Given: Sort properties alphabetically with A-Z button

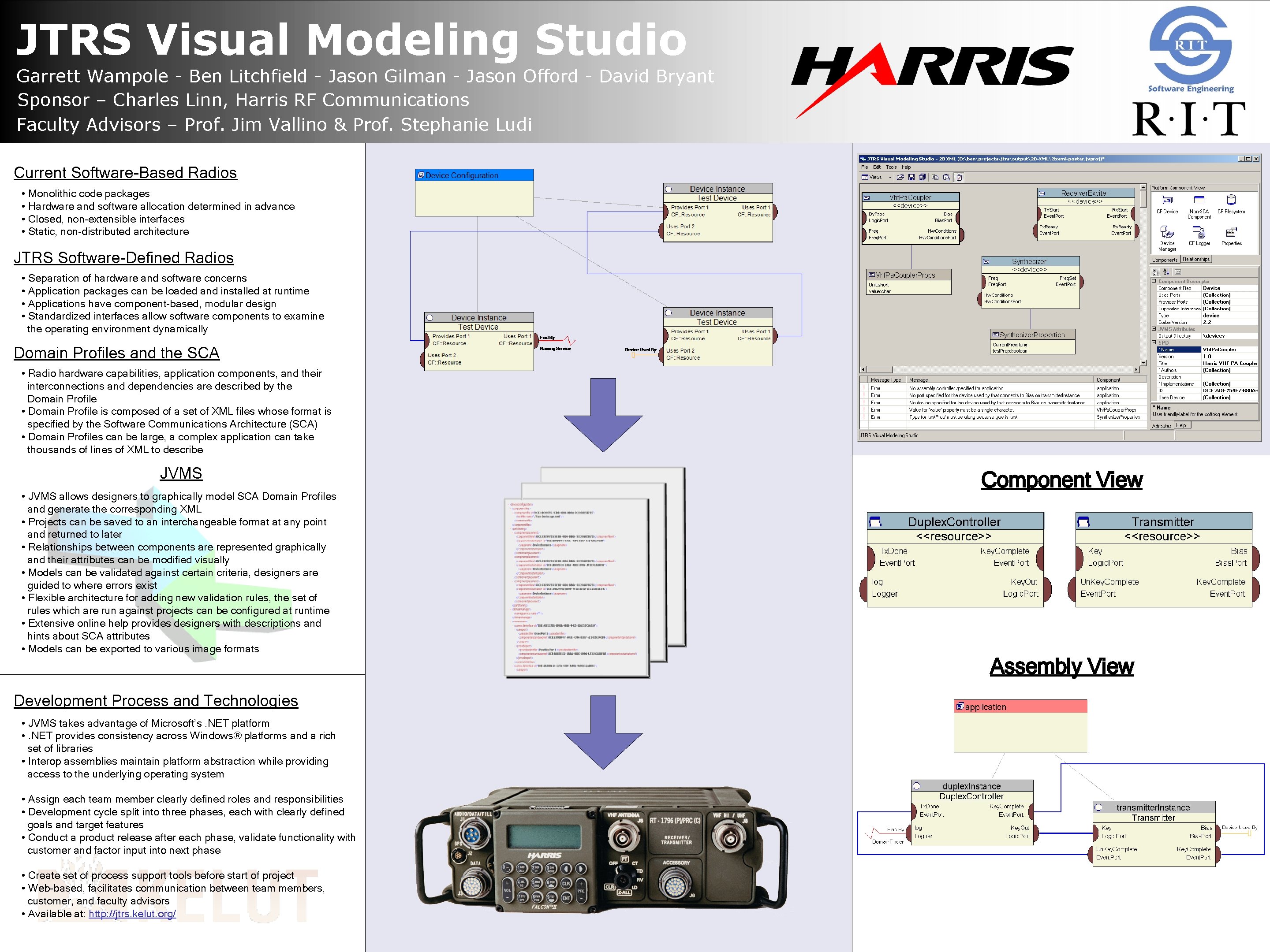Looking at the screenshot, I should [1166, 272].
